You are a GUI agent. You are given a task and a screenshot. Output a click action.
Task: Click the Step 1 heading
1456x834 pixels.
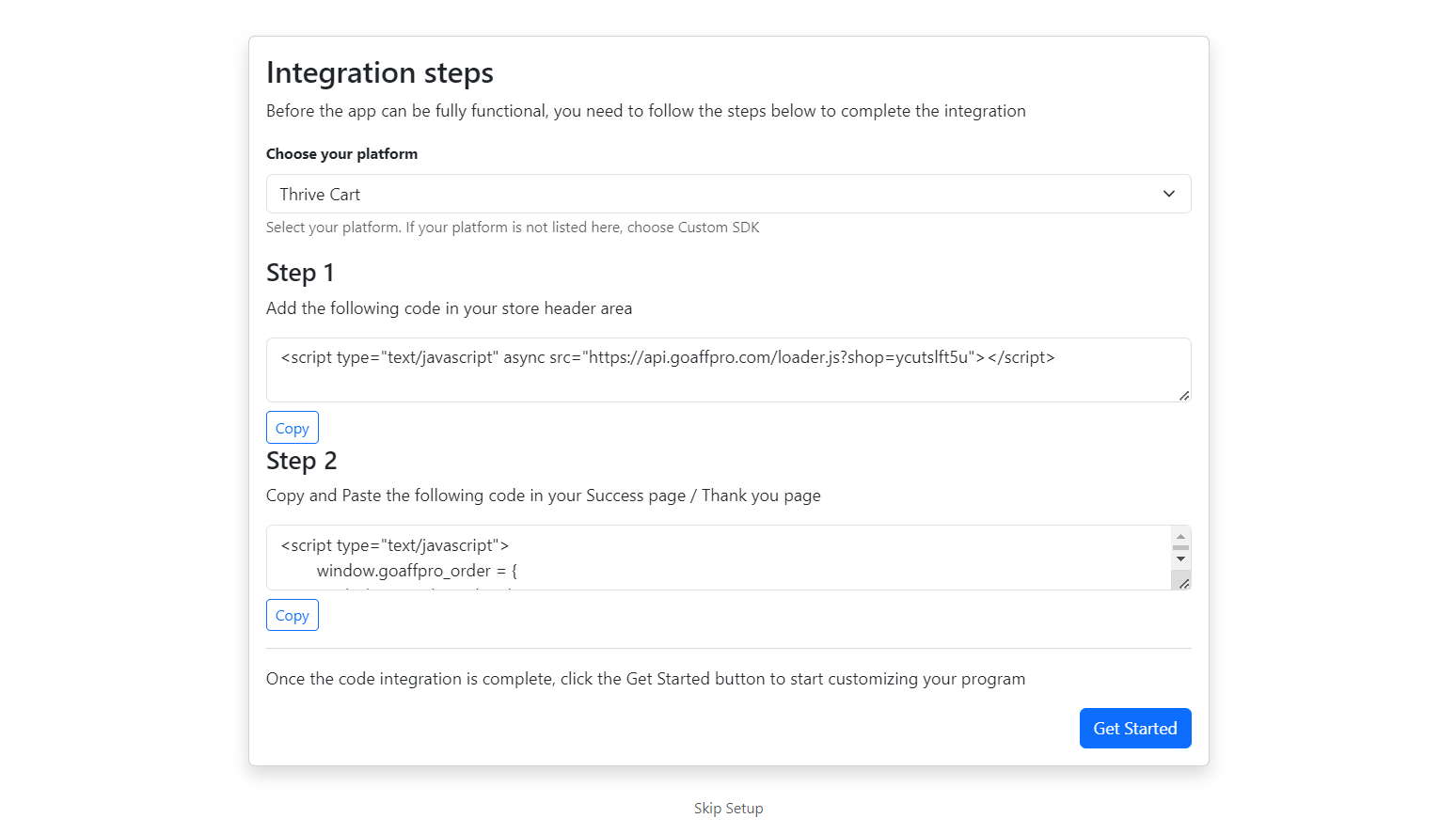(x=300, y=273)
